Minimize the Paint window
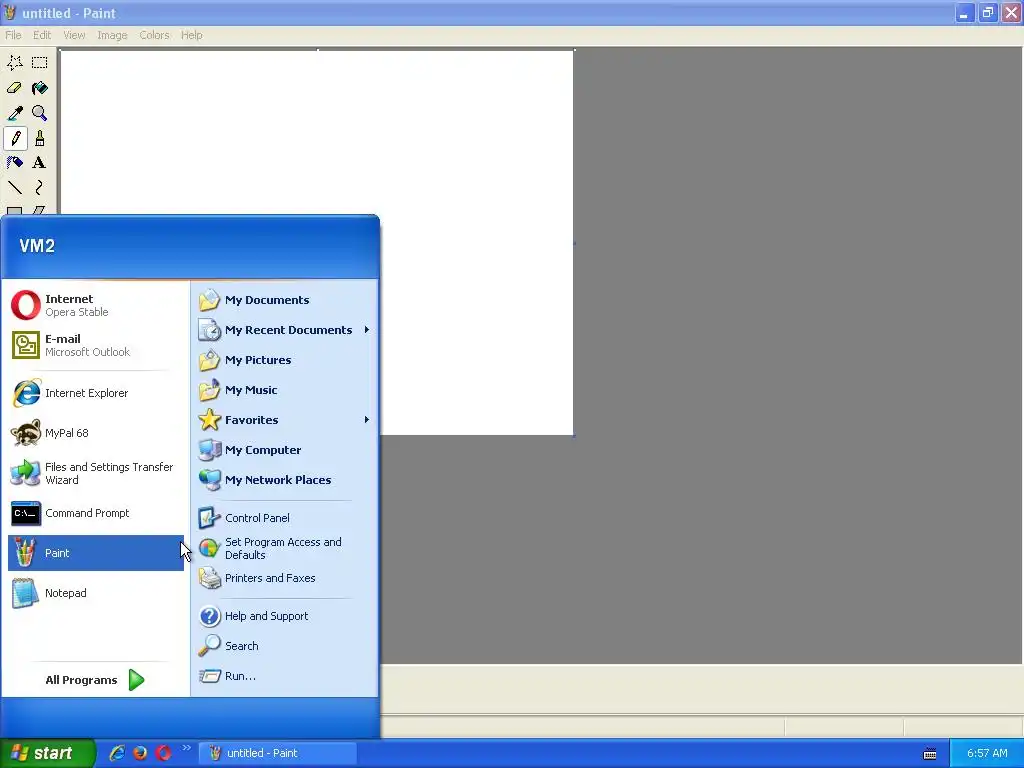The width and height of the screenshot is (1024, 768). (964, 13)
